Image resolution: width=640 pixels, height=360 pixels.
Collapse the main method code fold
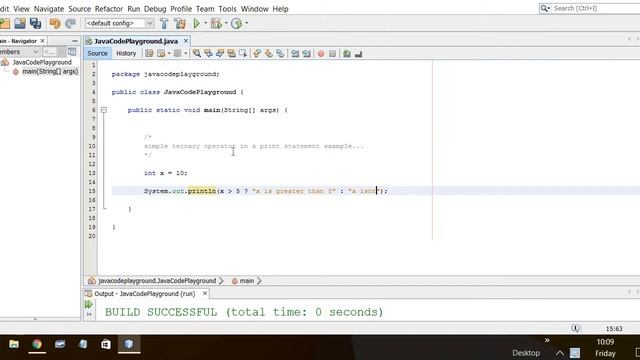pyautogui.click(x=104, y=110)
